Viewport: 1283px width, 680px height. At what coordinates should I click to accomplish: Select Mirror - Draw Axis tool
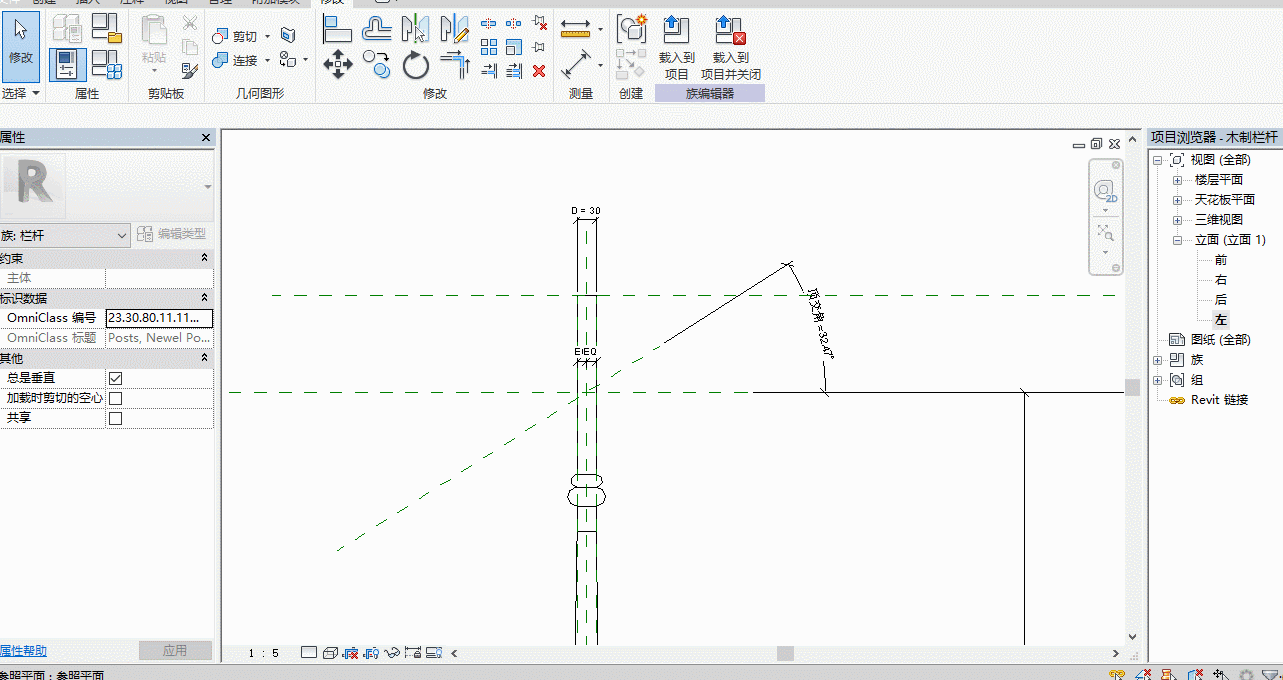[x=454, y=29]
